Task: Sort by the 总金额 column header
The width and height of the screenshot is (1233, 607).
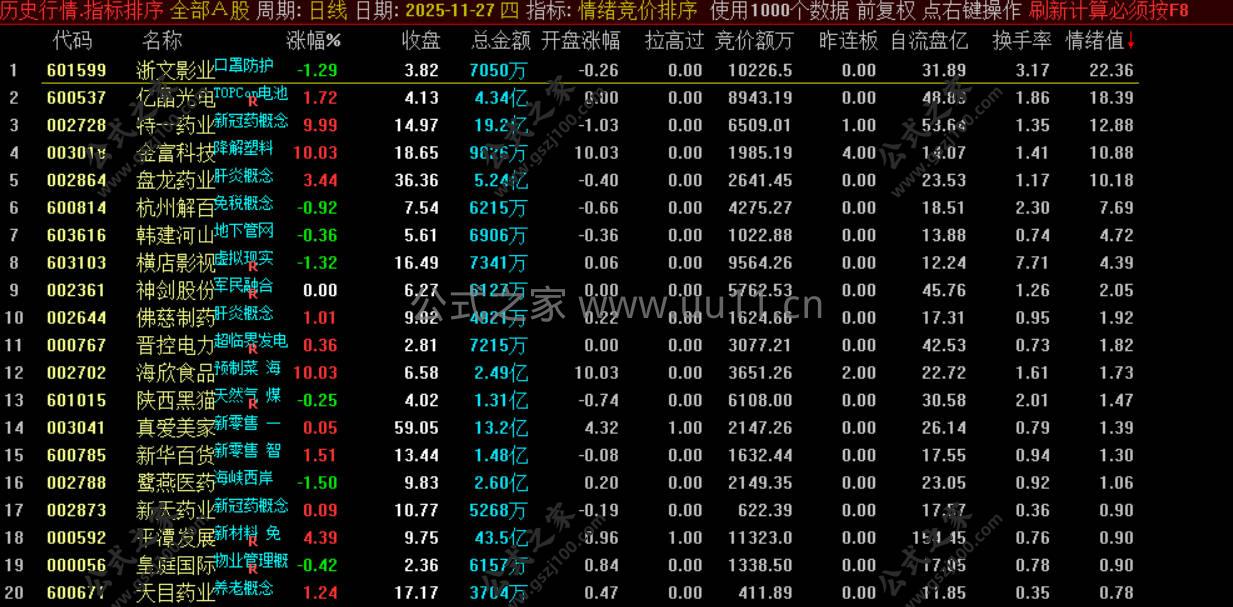Action: tap(501, 41)
